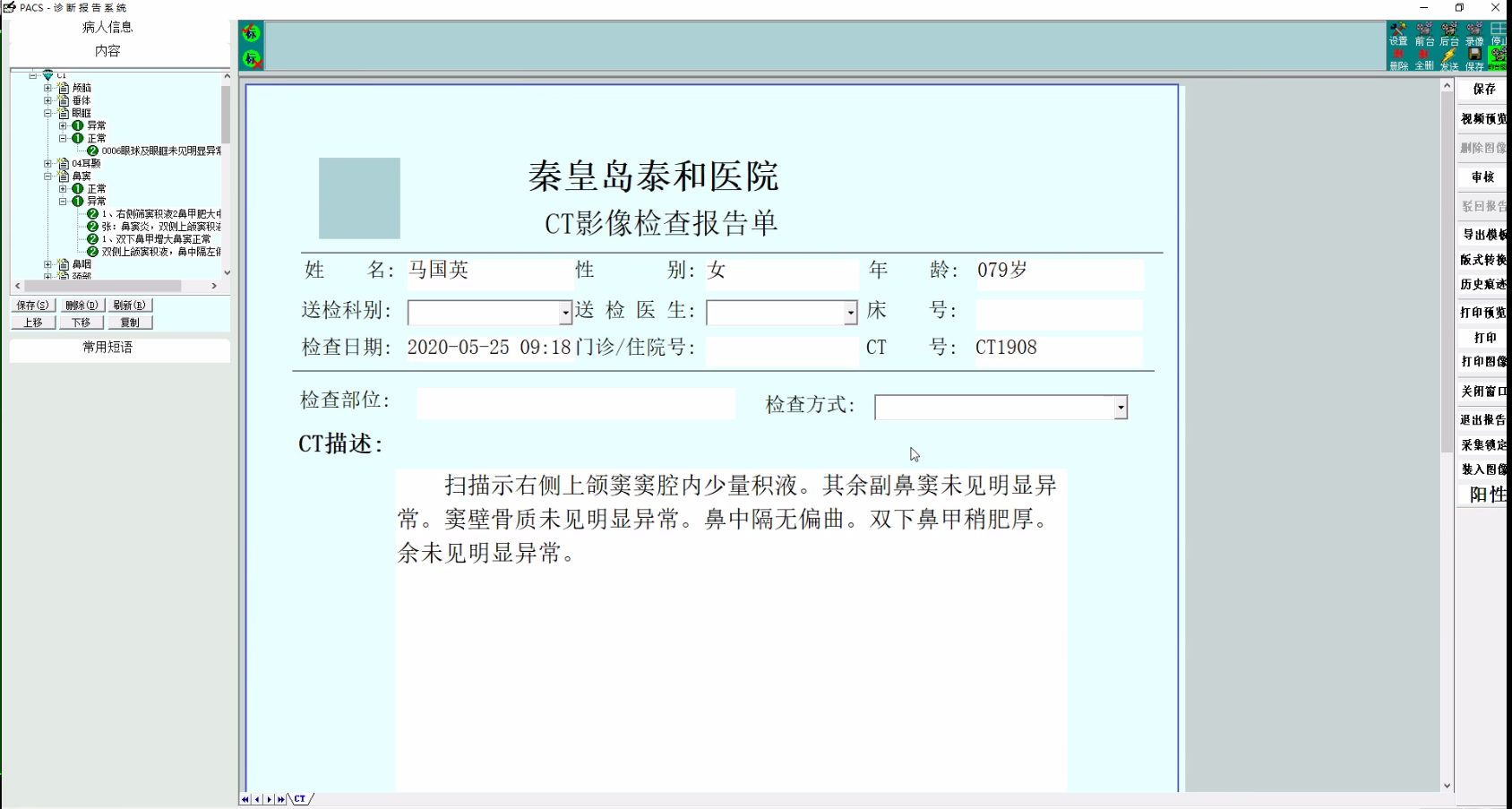The height and width of the screenshot is (809, 1512).
Task: Click the 后台 camera icon
Action: tap(1449, 34)
